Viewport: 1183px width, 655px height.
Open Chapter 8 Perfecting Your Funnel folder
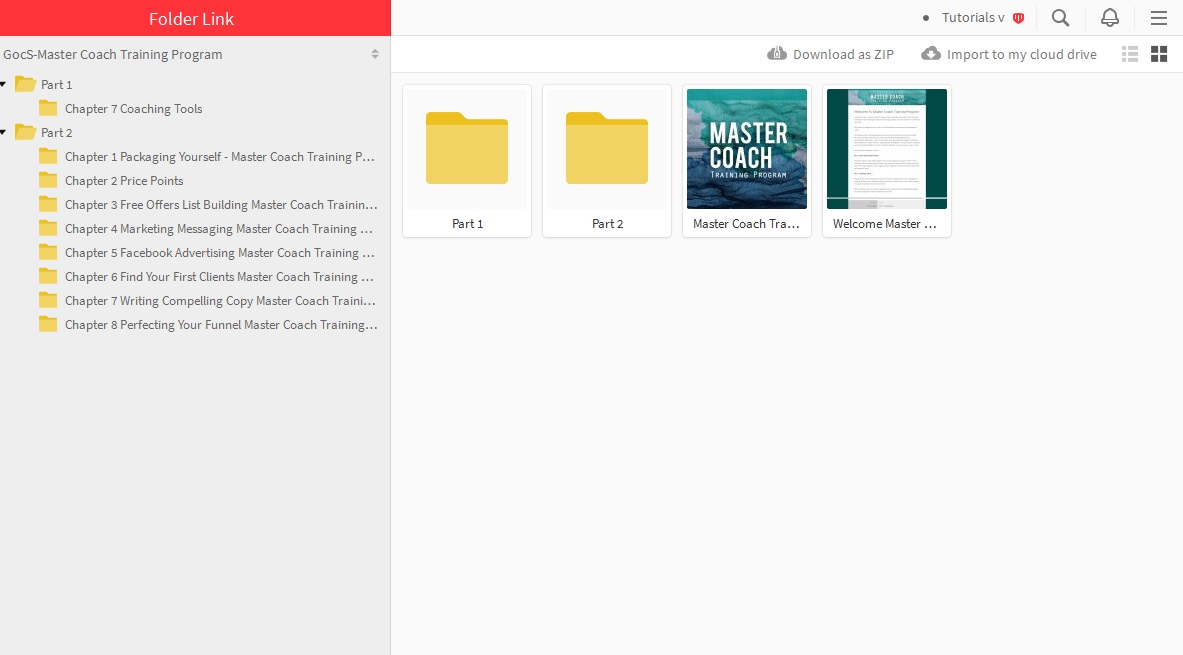pos(221,325)
